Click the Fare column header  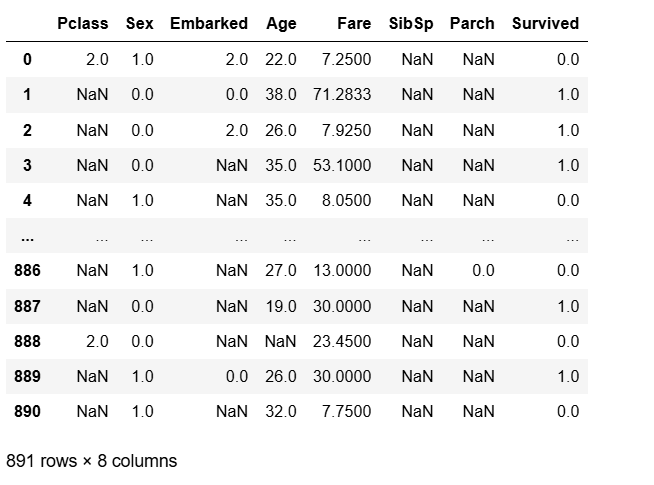pos(354,23)
